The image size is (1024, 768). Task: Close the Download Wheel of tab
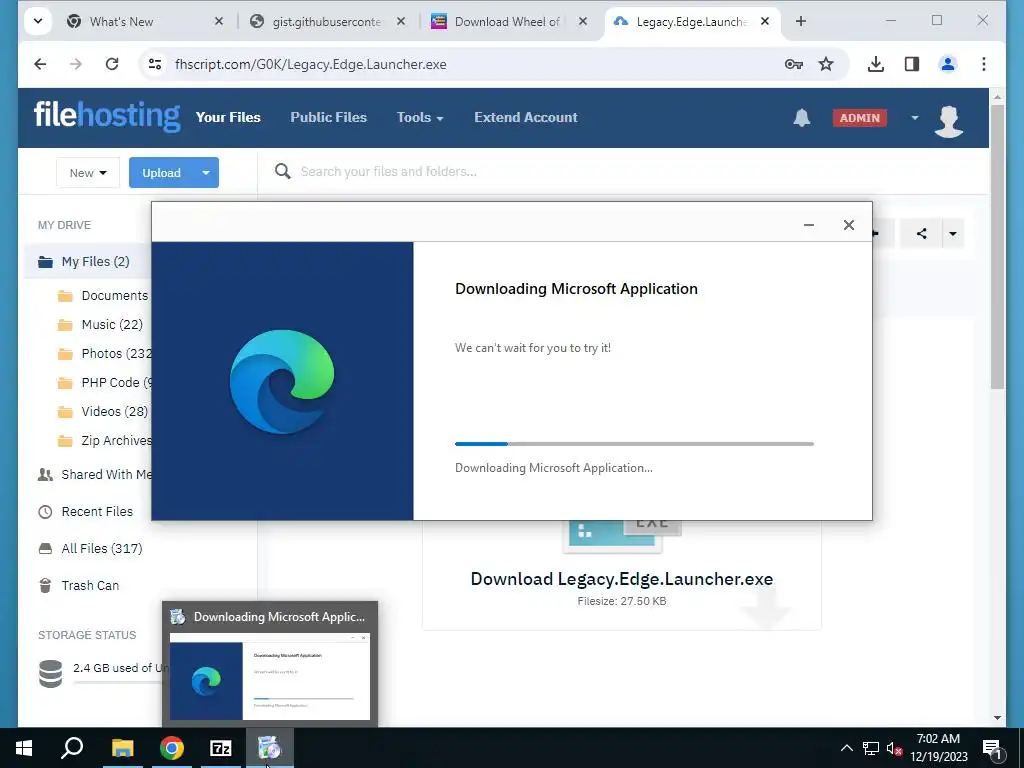583,22
